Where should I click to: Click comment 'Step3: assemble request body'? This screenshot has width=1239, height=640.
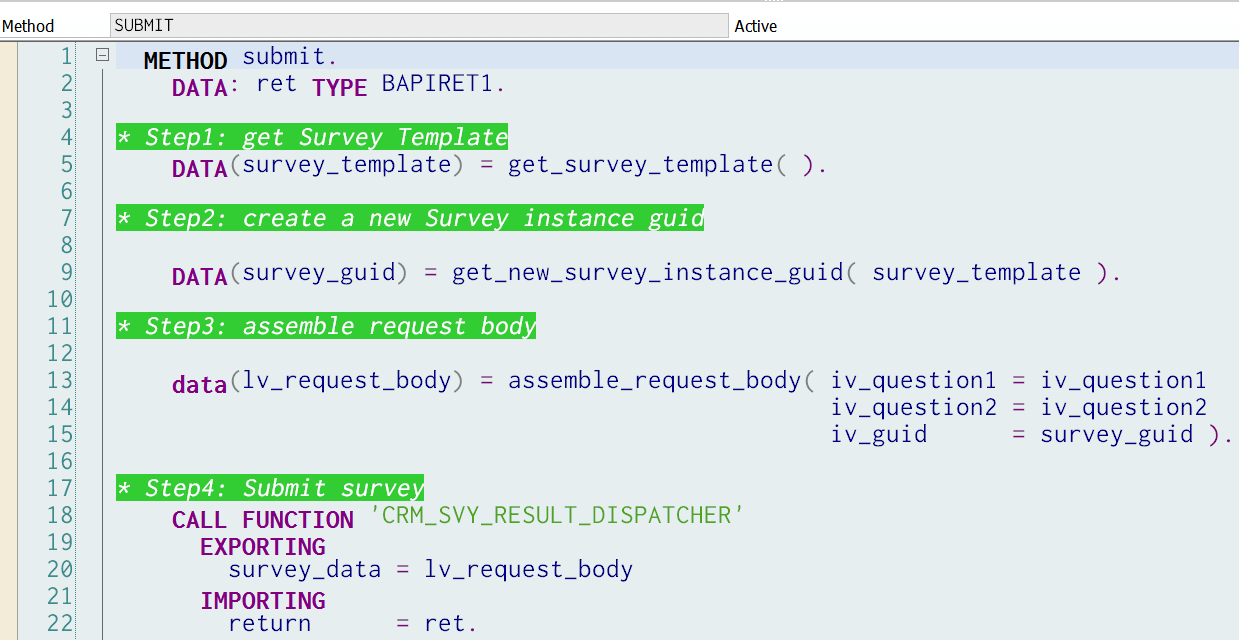click(x=326, y=326)
